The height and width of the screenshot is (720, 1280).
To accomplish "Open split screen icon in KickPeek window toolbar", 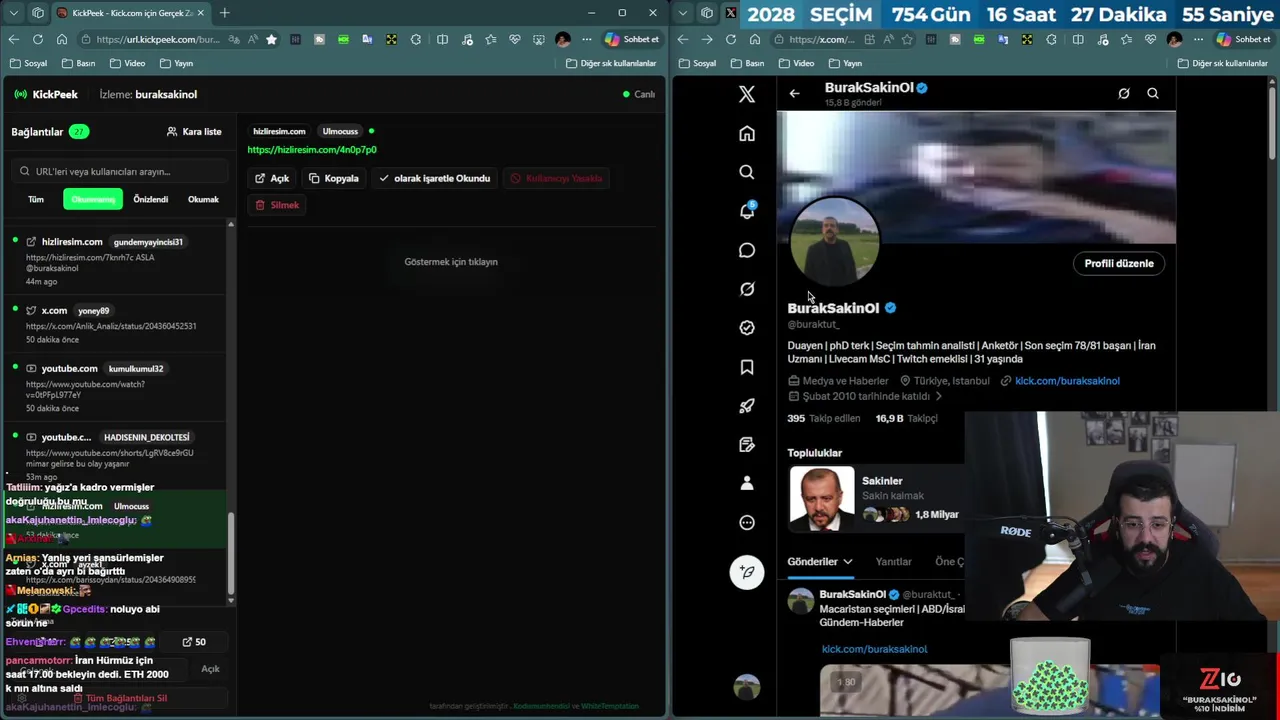I will 442,39.
